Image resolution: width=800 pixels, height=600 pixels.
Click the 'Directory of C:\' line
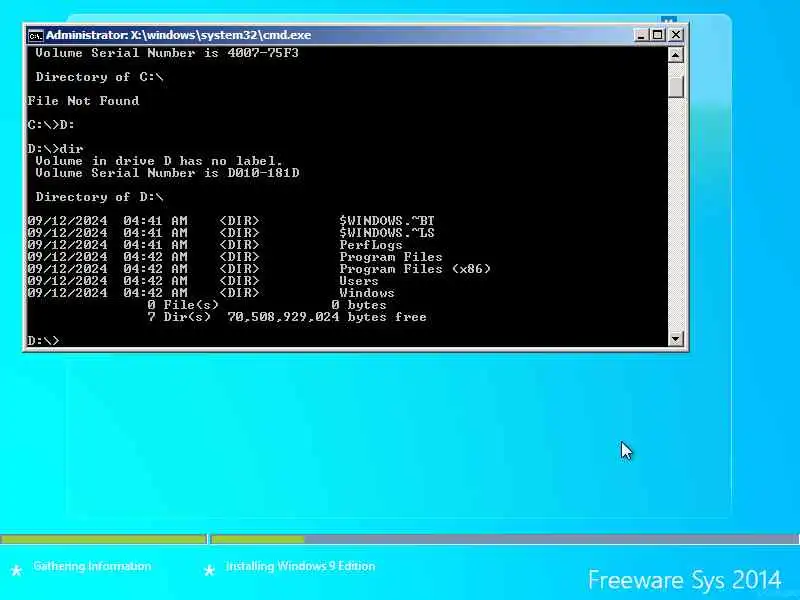(x=99, y=77)
